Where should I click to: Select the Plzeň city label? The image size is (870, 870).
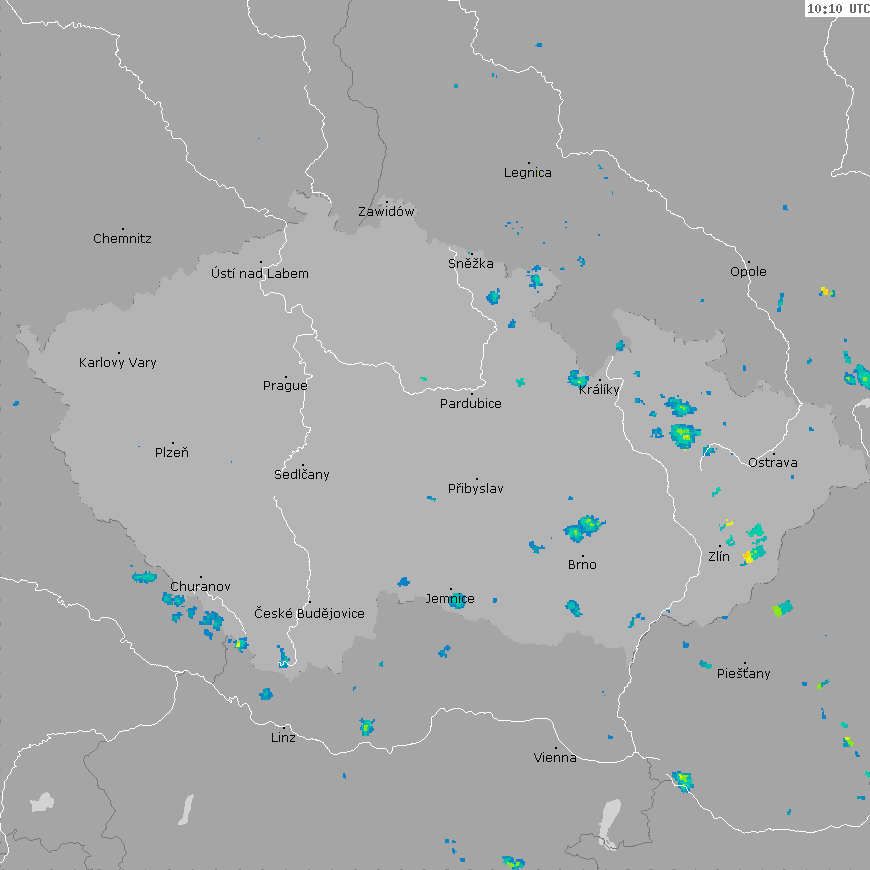(x=172, y=453)
